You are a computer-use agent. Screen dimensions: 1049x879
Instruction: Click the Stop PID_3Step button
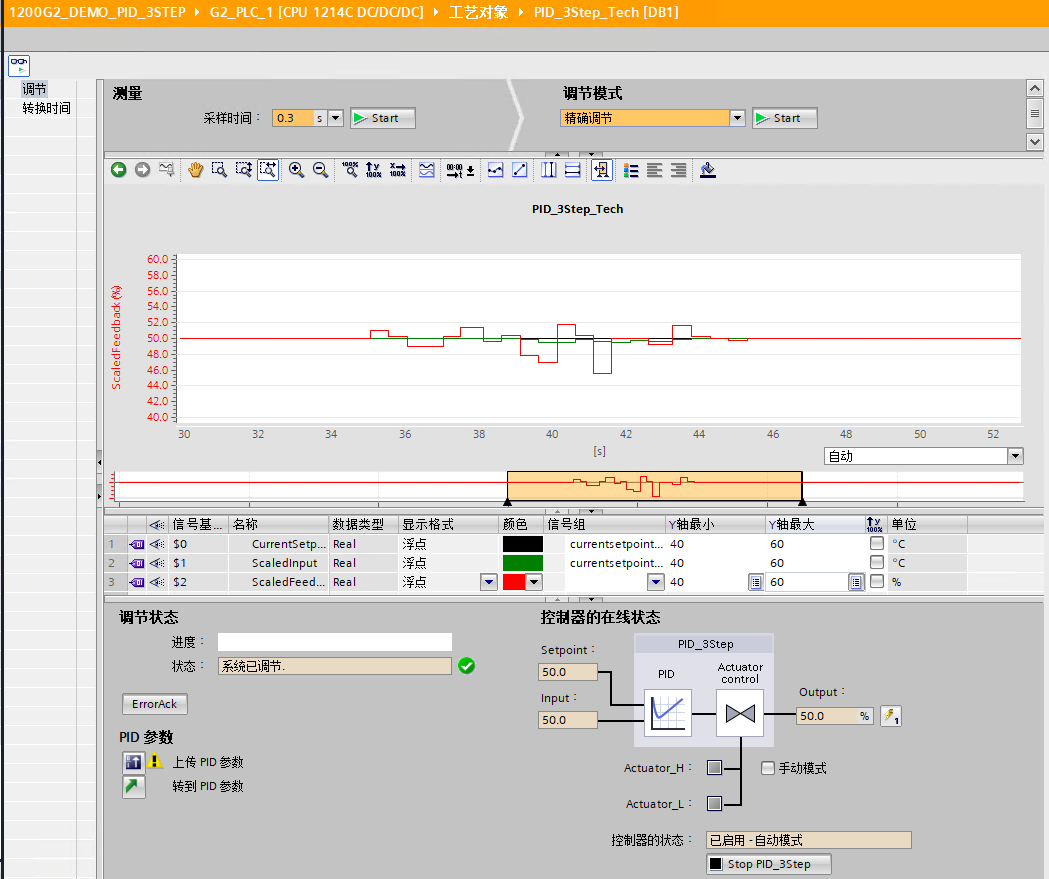tap(768, 864)
